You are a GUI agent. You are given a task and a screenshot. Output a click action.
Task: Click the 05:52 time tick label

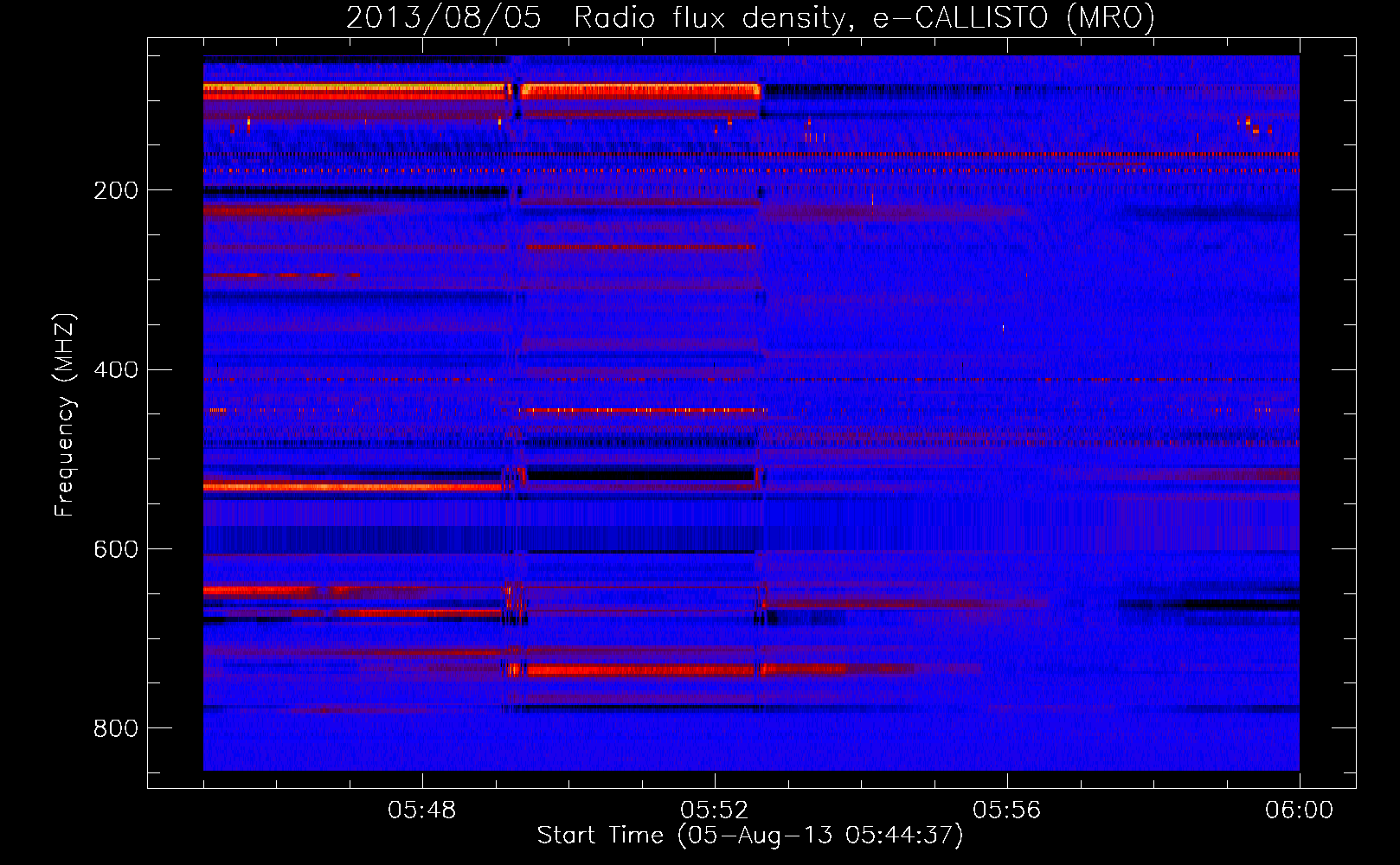[x=715, y=811]
